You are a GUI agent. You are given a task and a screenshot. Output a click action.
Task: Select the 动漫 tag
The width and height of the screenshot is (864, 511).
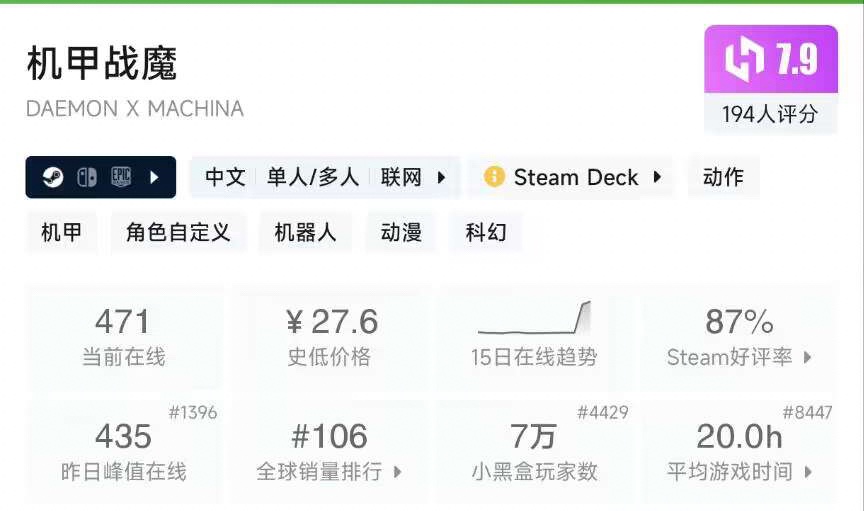tap(401, 233)
